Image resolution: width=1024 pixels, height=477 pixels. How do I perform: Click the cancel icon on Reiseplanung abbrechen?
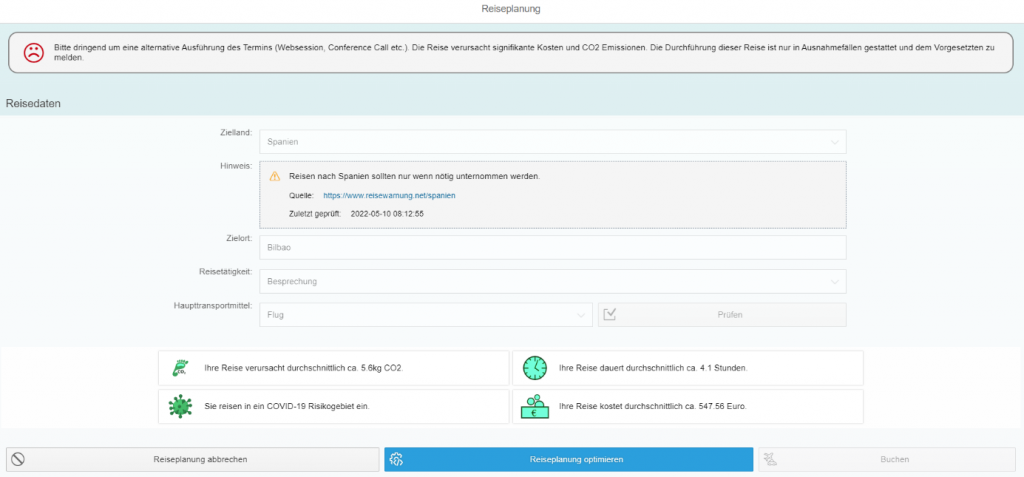[18, 459]
